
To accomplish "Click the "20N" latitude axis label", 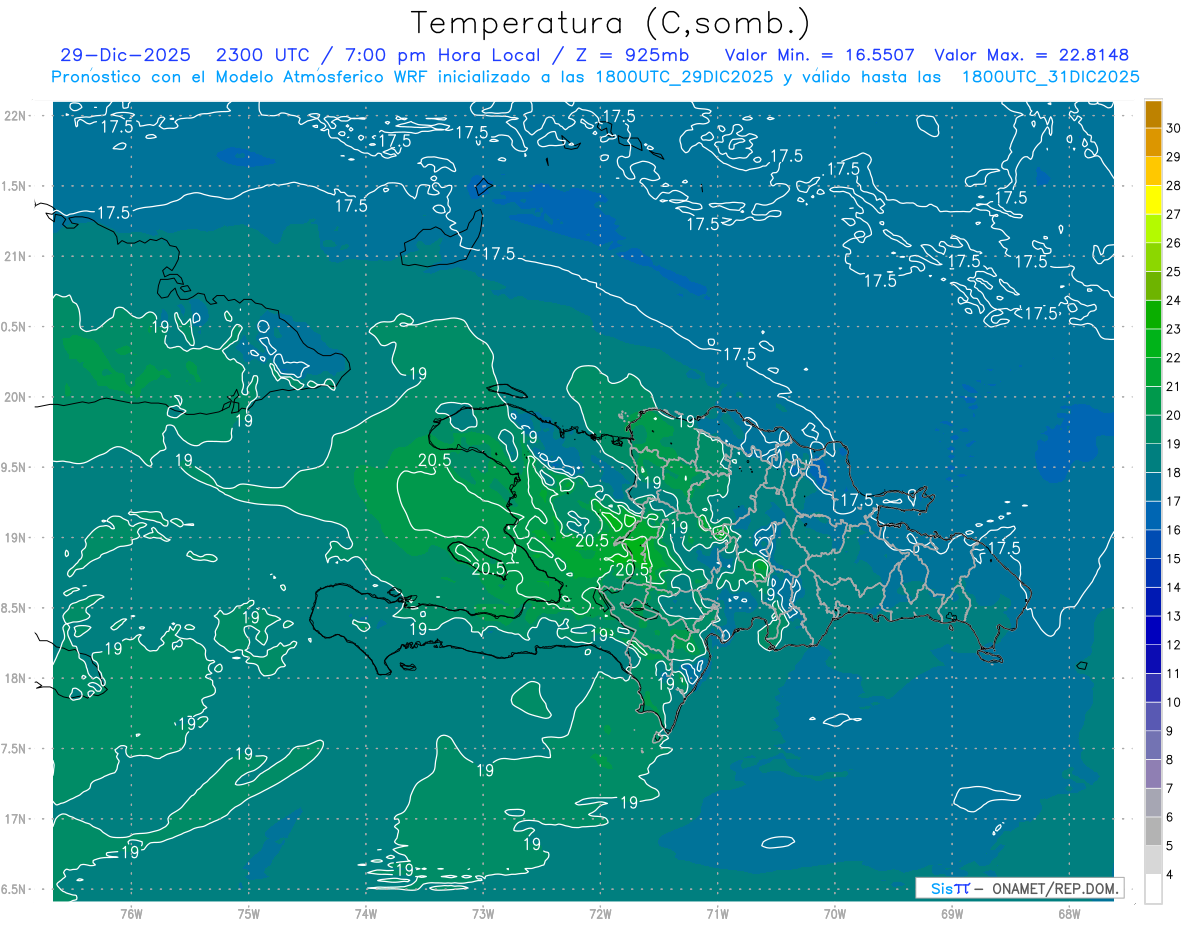I will click(x=15, y=397).
